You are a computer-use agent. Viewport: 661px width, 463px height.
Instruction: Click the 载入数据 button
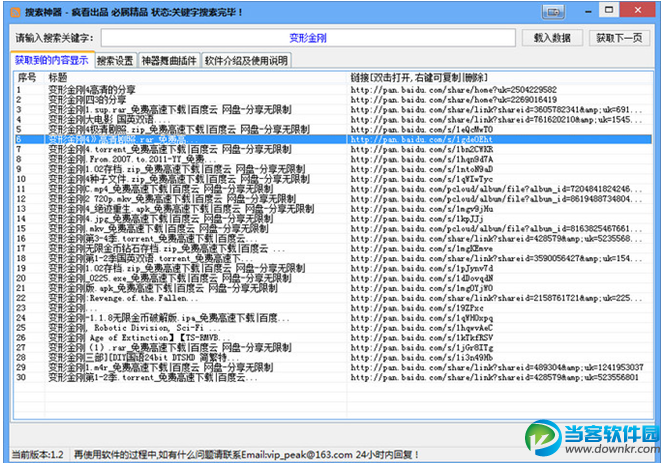[552, 38]
